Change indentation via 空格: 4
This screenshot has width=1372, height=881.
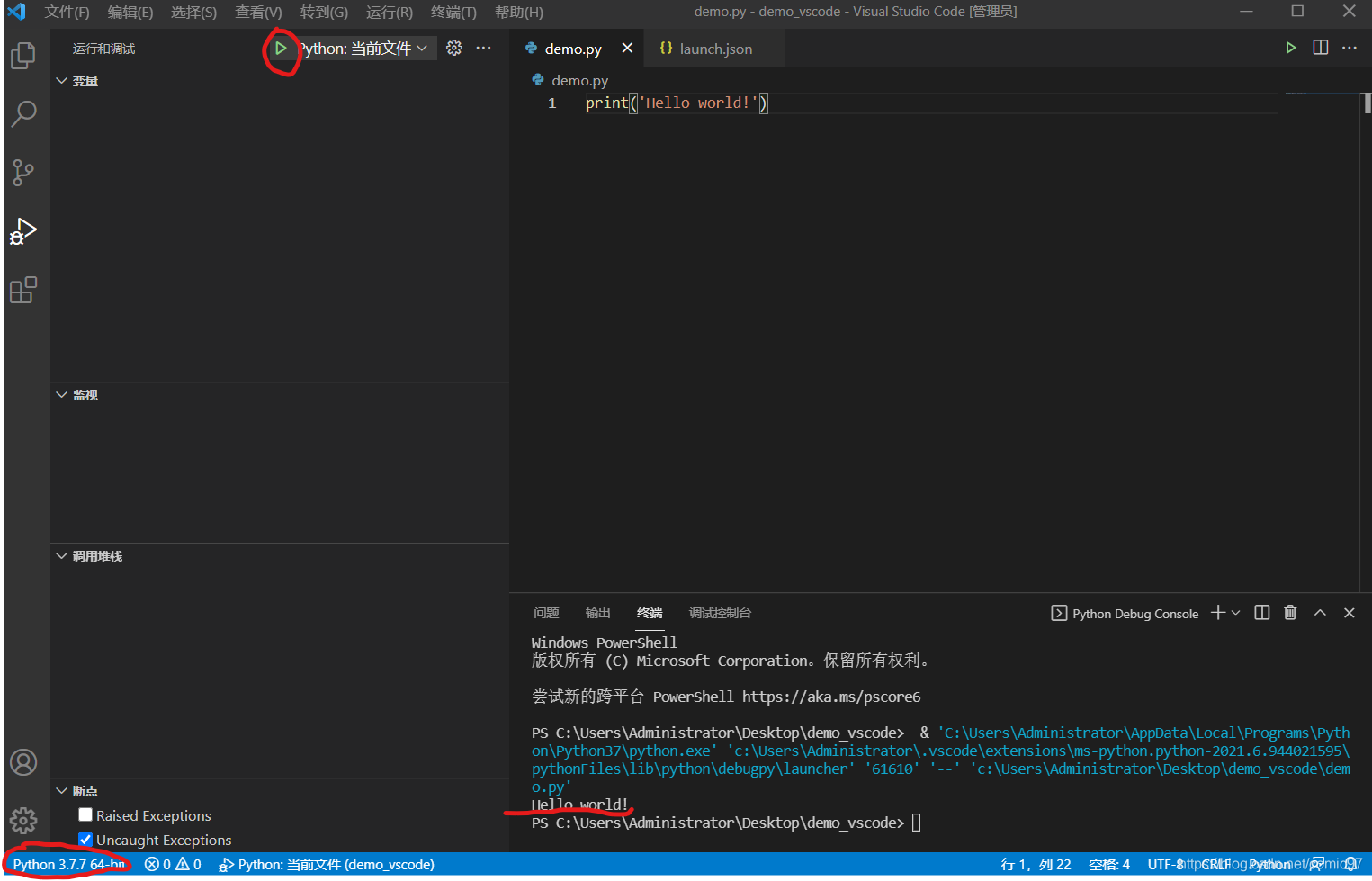pos(1109,864)
